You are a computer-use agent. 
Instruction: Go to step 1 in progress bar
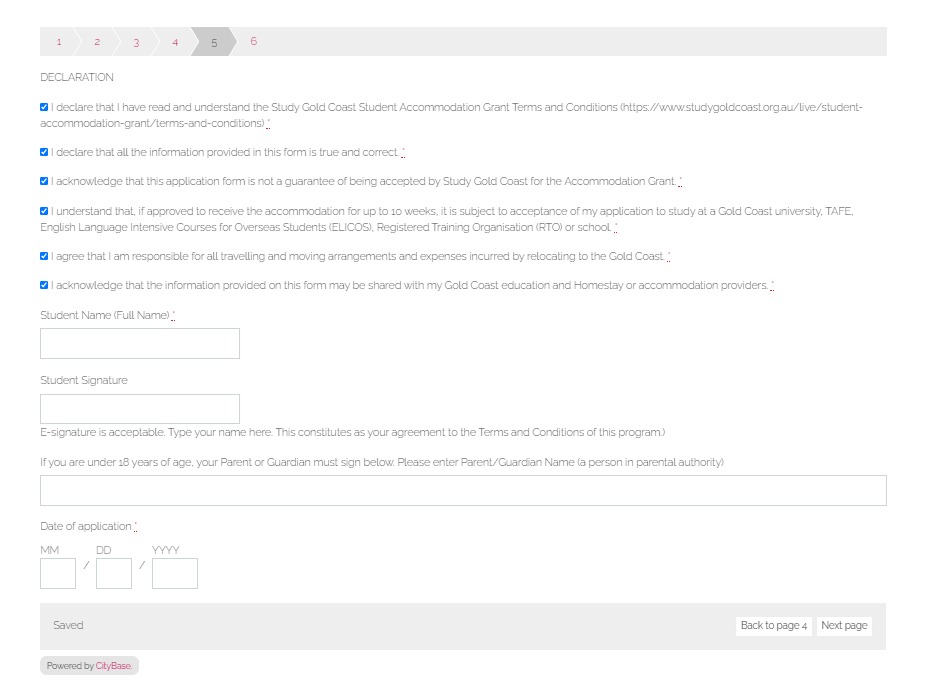(x=58, y=42)
